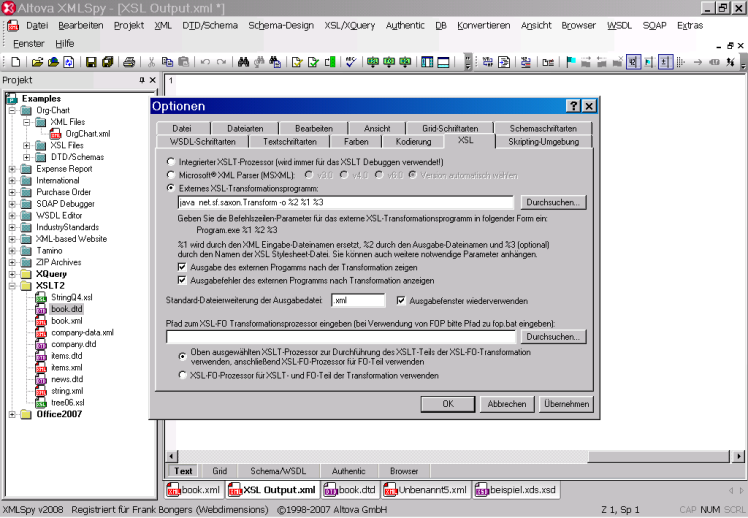This screenshot has width=748, height=518.
Task: Expand the Expense Report folder
Action: pos(12,169)
